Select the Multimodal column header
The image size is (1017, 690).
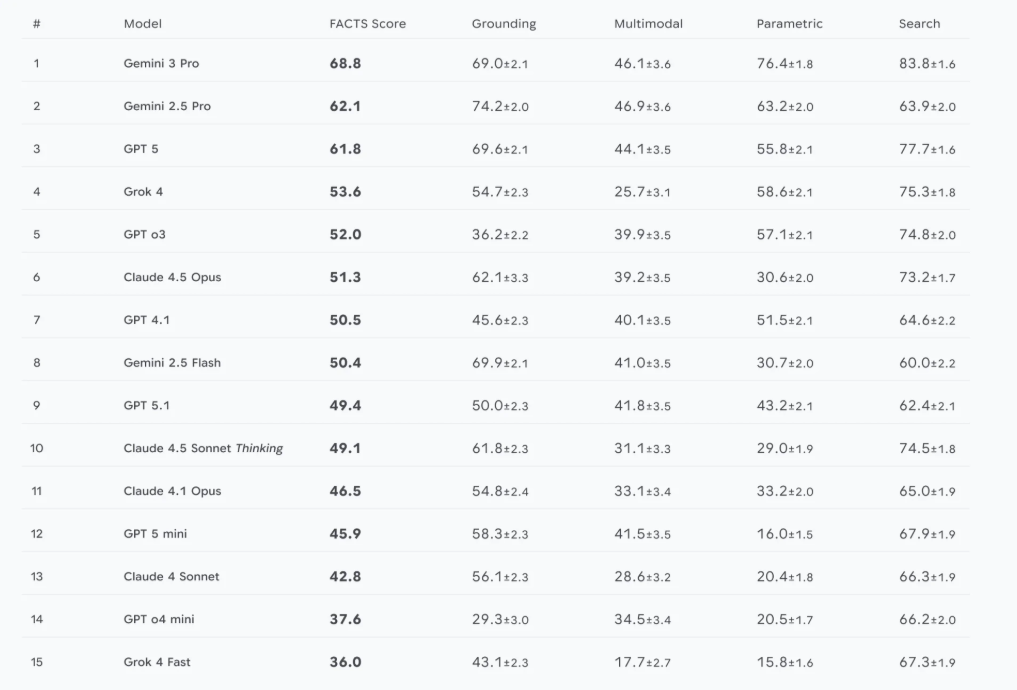coord(648,24)
